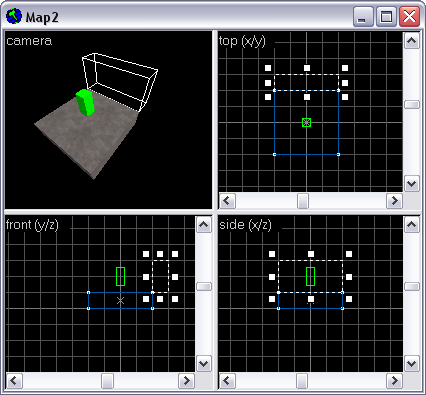Click up arrow of top view vertical scrollbar
The height and width of the screenshot is (395, 426).
(412, 41)
